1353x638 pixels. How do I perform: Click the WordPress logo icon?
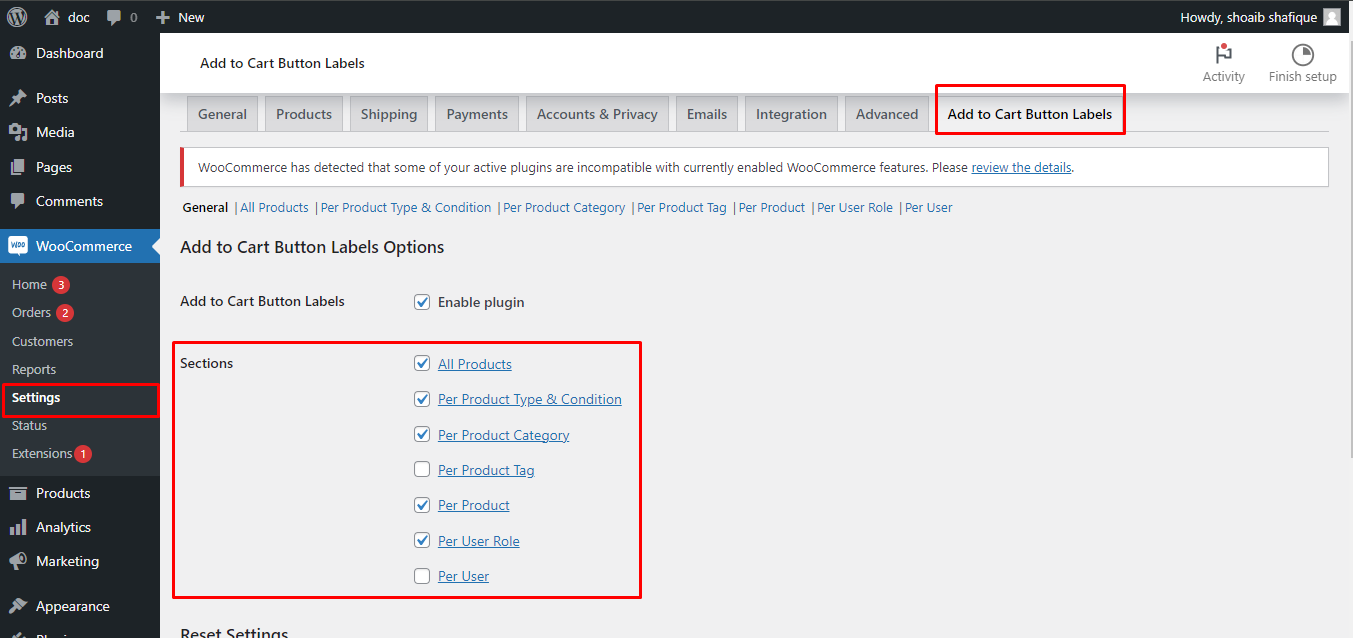(x=17, y=17)
